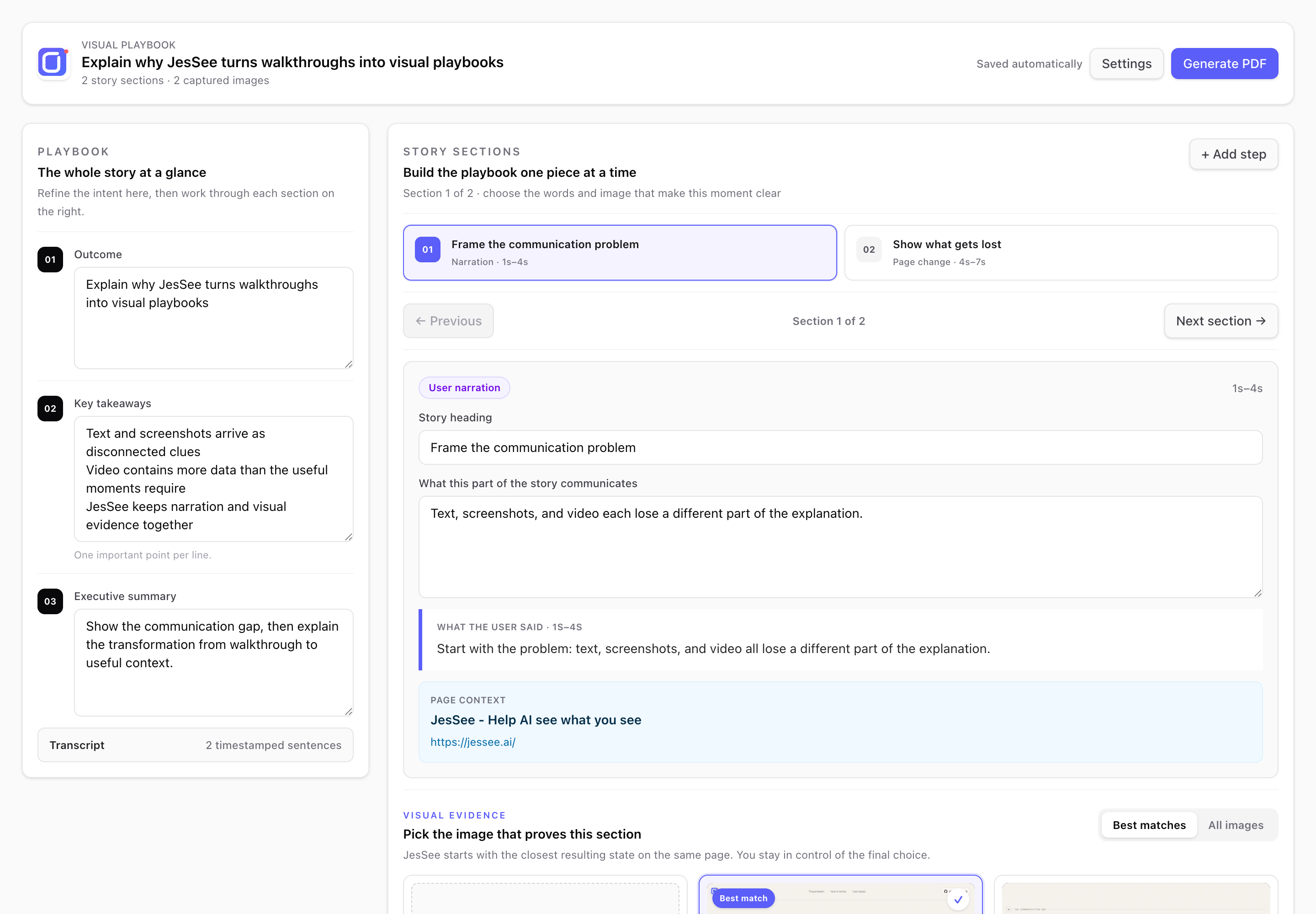Click the 'Section 1 of 2' label between navigation buttons

click(x=828, y=321)
